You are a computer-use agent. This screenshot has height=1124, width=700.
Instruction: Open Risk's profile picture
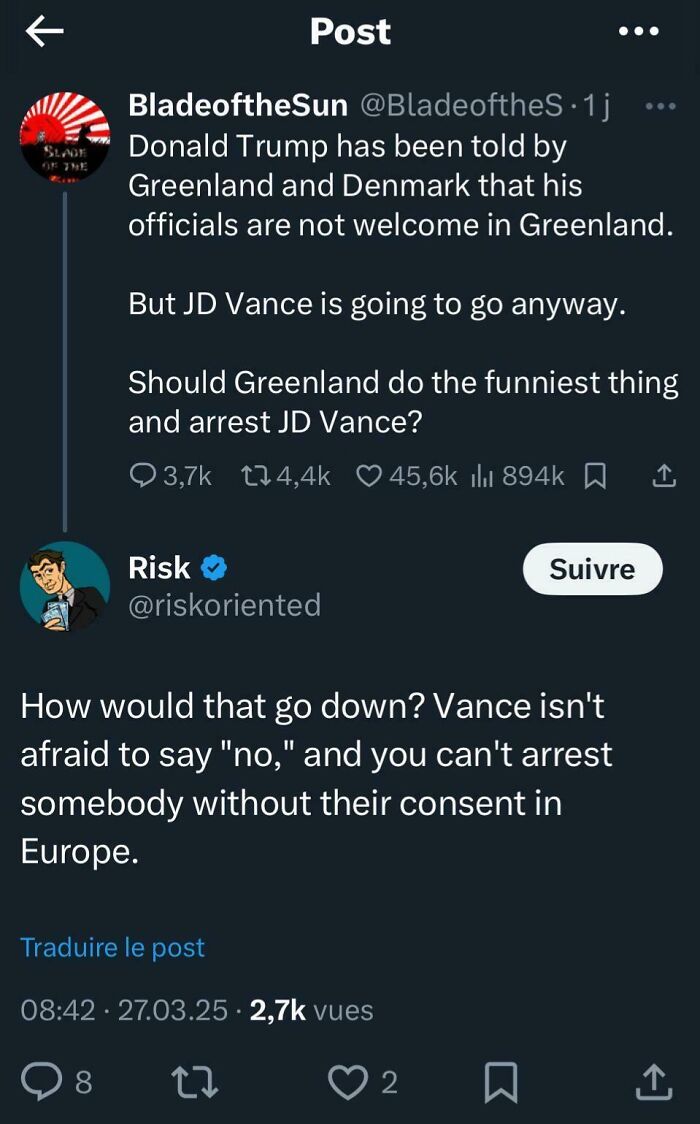64,583
